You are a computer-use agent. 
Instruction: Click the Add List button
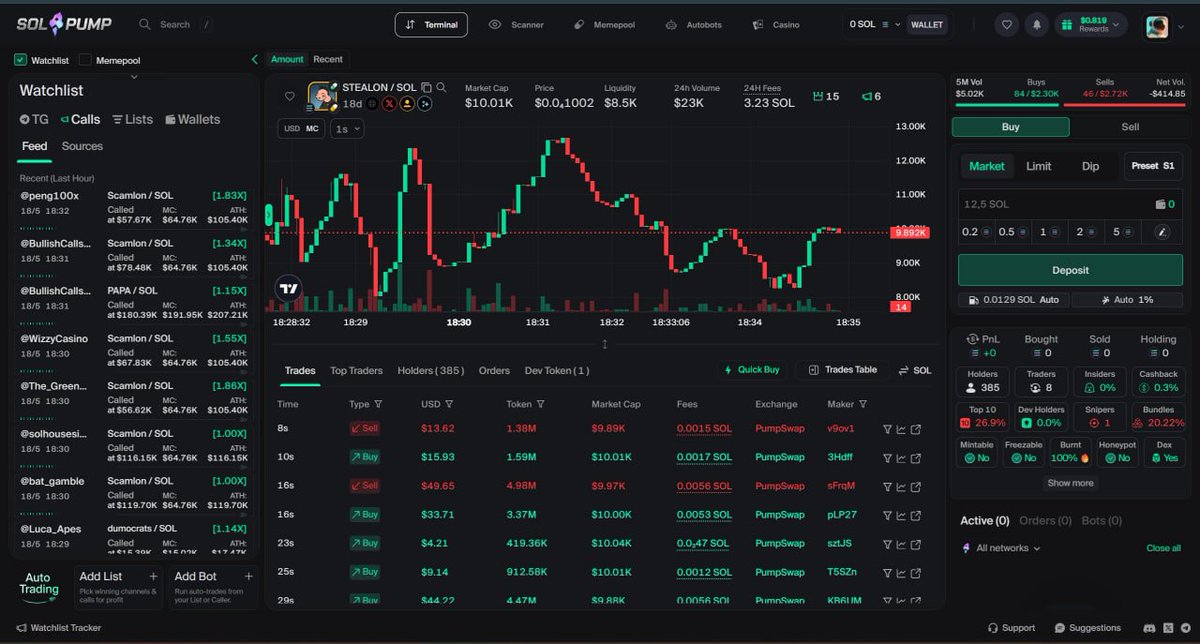pos(118,588)
